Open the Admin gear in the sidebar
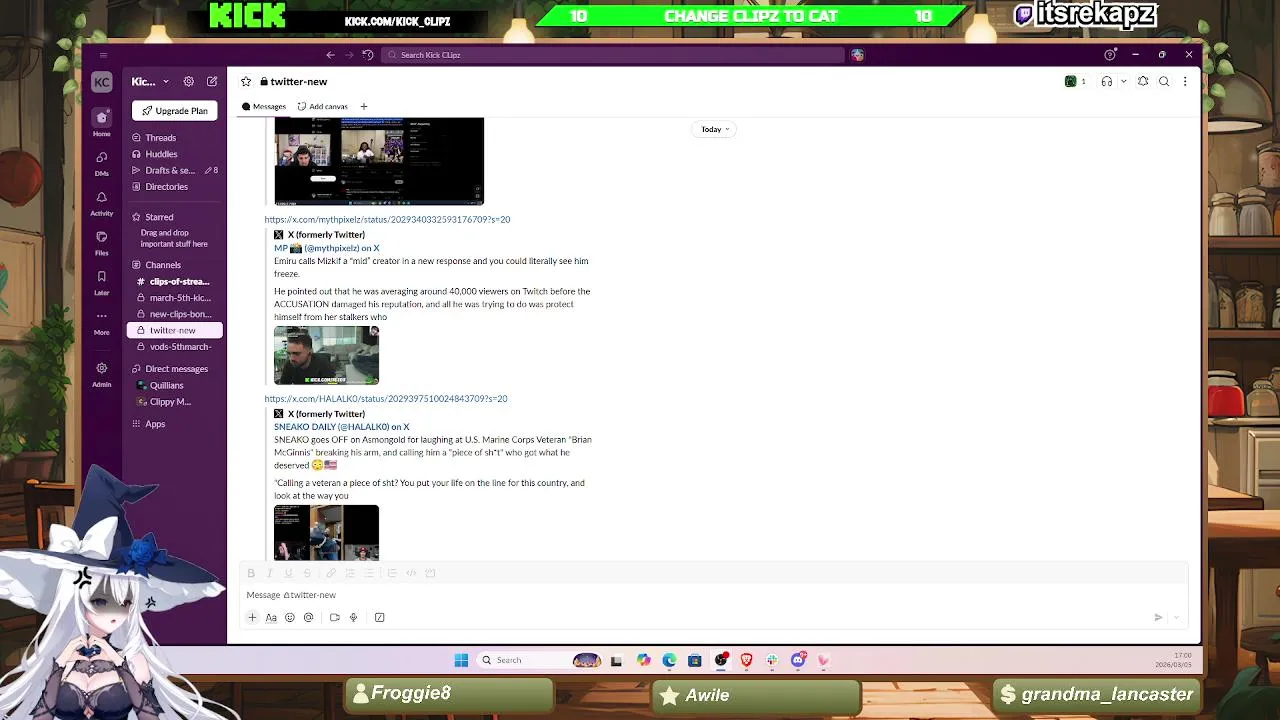 click(101, 374)
